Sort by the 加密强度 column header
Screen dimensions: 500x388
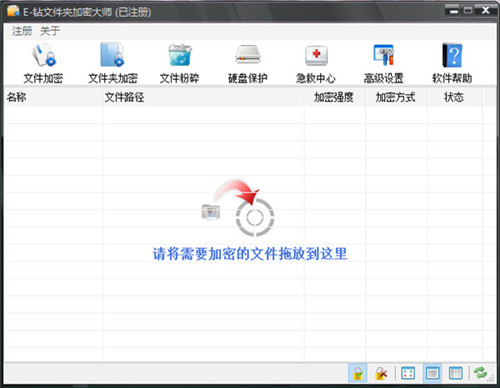coord(335,97)
